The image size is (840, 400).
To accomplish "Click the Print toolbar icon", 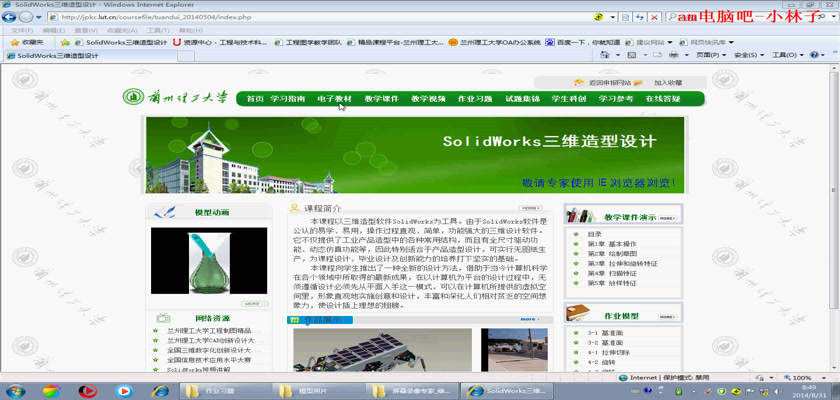I will tap(674, 55).
